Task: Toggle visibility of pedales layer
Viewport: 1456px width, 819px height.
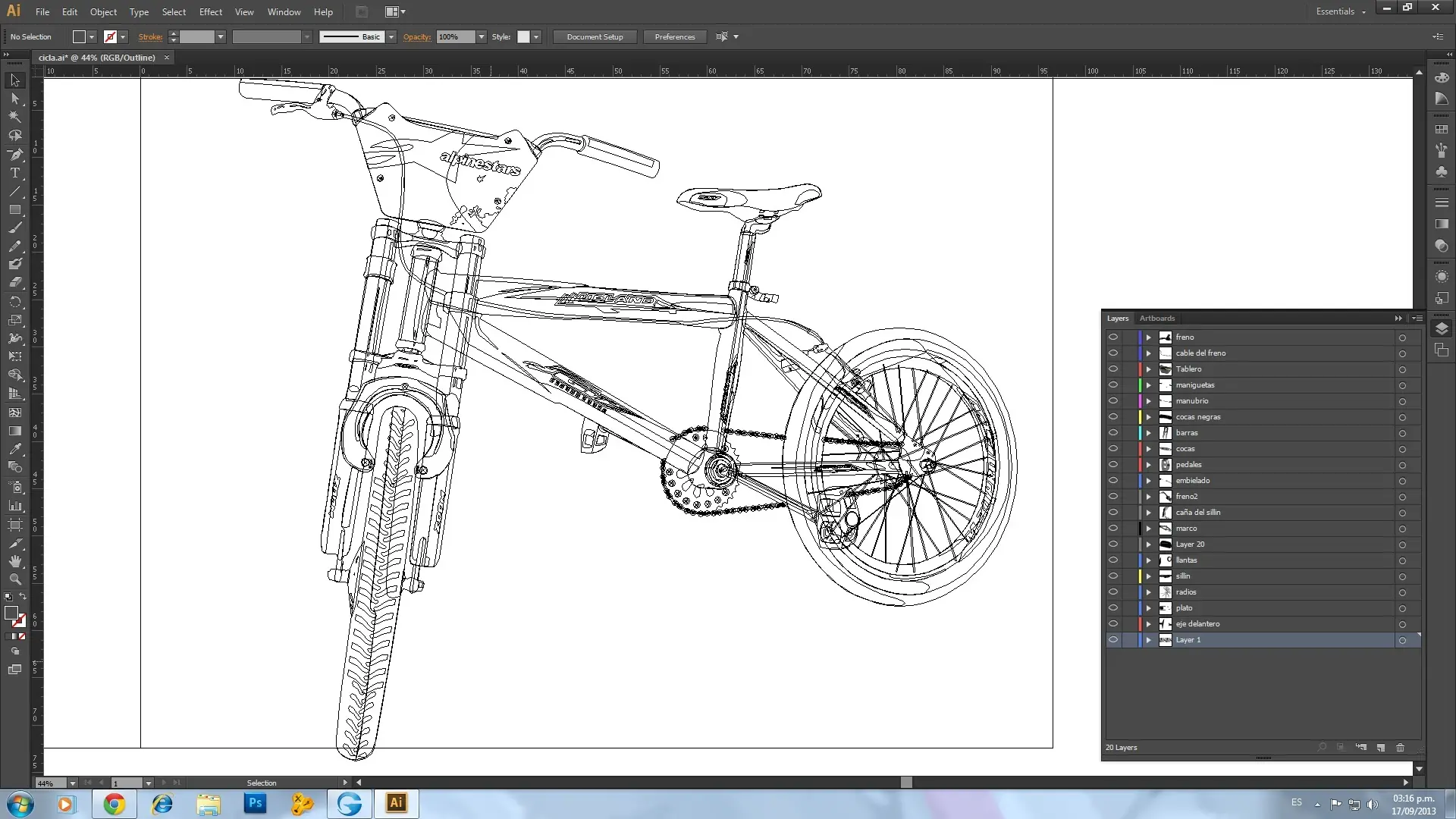Action: pos(1112,465)
